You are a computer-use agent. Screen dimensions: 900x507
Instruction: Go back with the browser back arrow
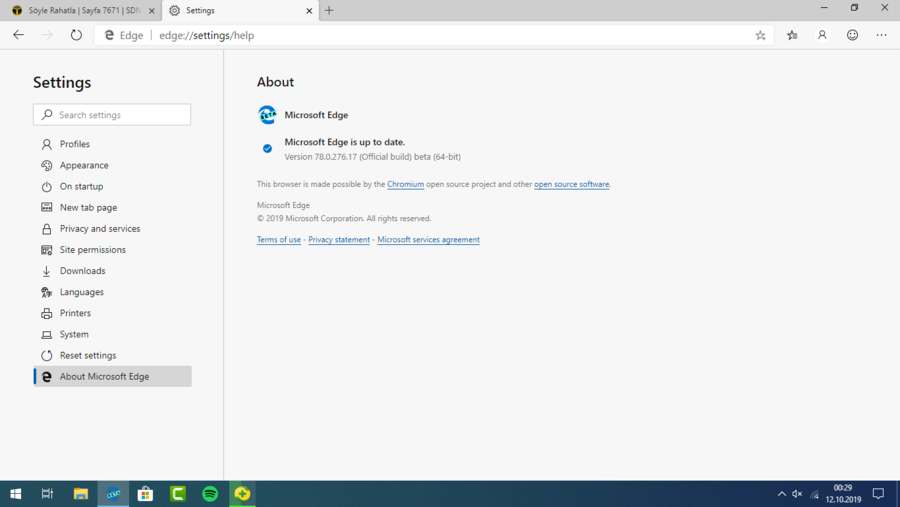point(18,35)
